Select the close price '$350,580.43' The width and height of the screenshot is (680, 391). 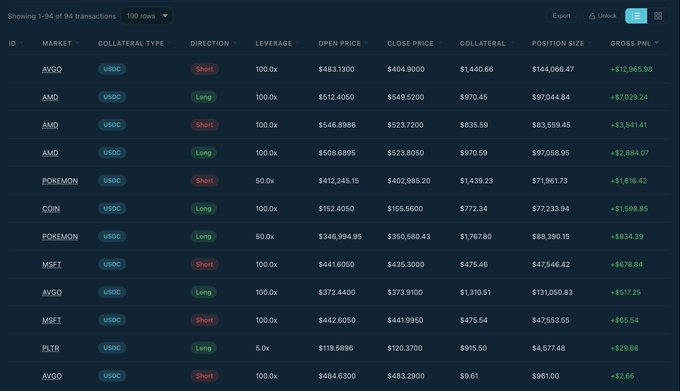click(x=409, y=237)
